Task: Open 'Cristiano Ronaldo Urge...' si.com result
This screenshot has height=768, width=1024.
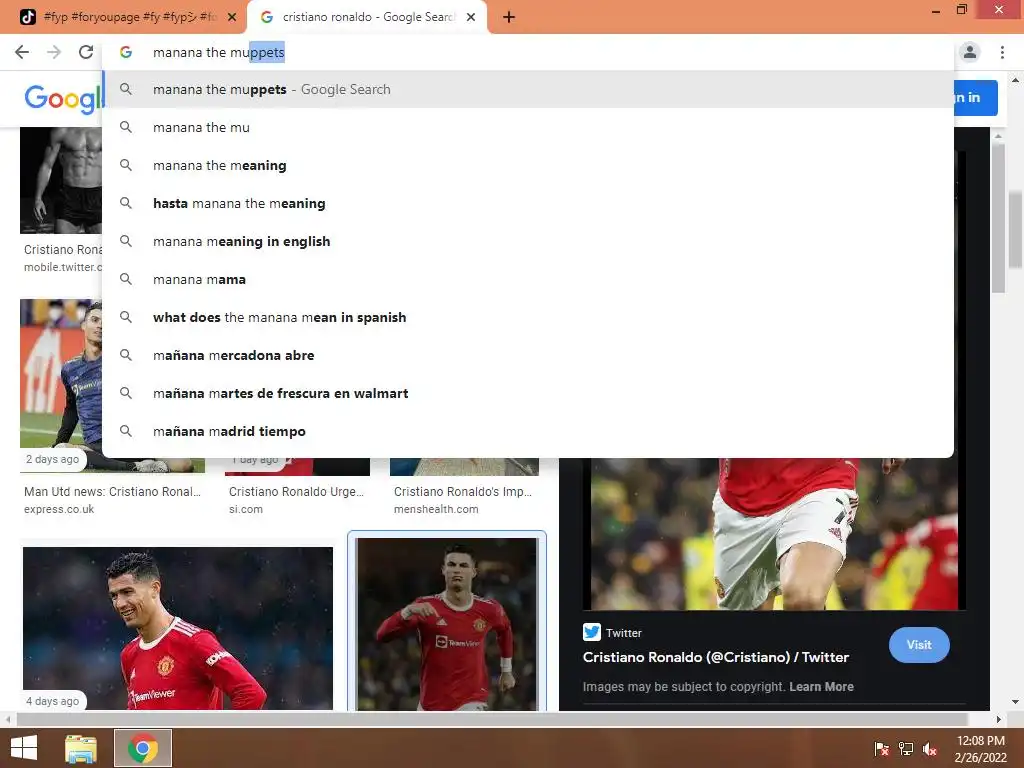Action: coord(296,491)
